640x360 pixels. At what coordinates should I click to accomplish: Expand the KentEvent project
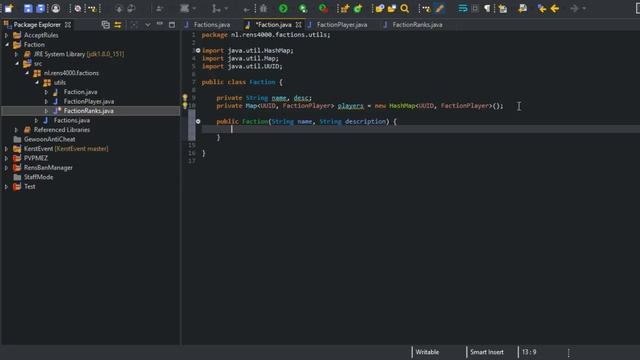pyautogui.click(x=7, y=149)
